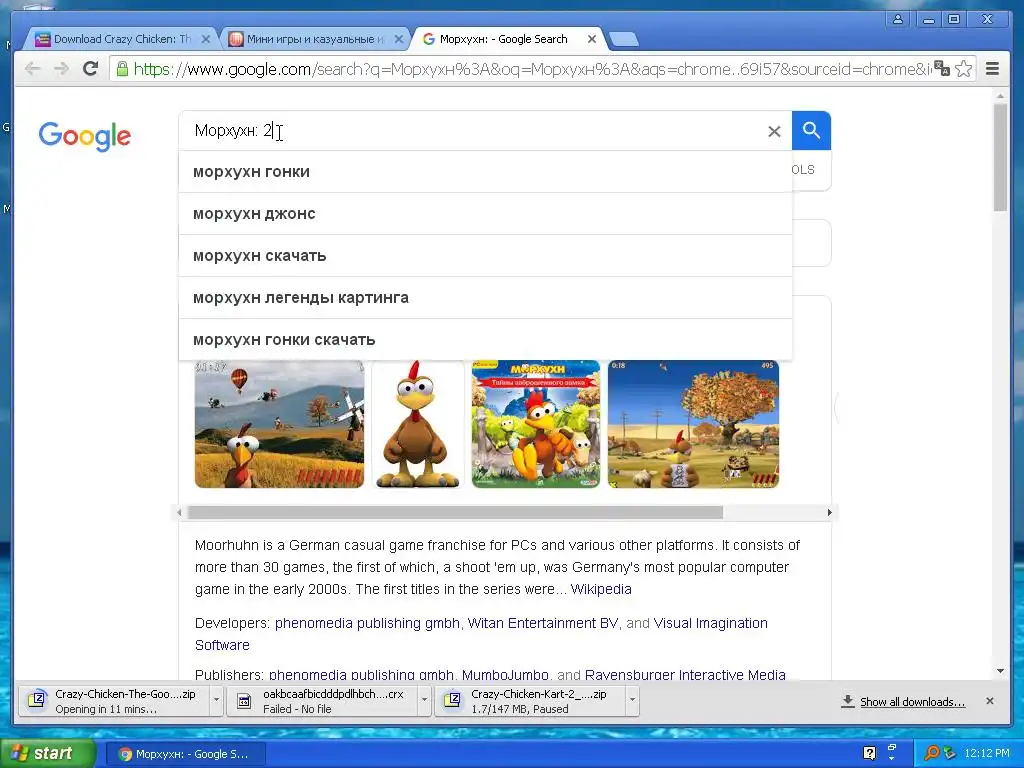Click the address bar URL
This screenshot has width=1024, height=768.
tap(532, 69)
